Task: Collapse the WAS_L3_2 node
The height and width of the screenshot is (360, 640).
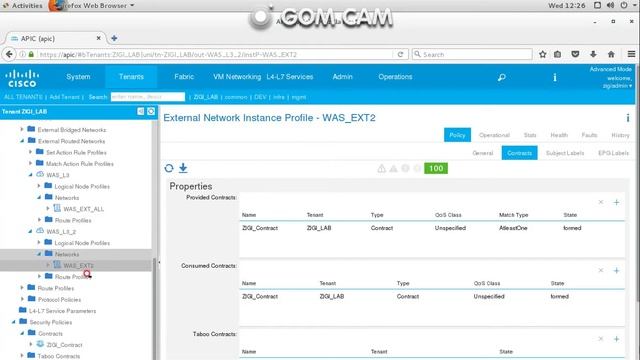Action: (31, 231)
